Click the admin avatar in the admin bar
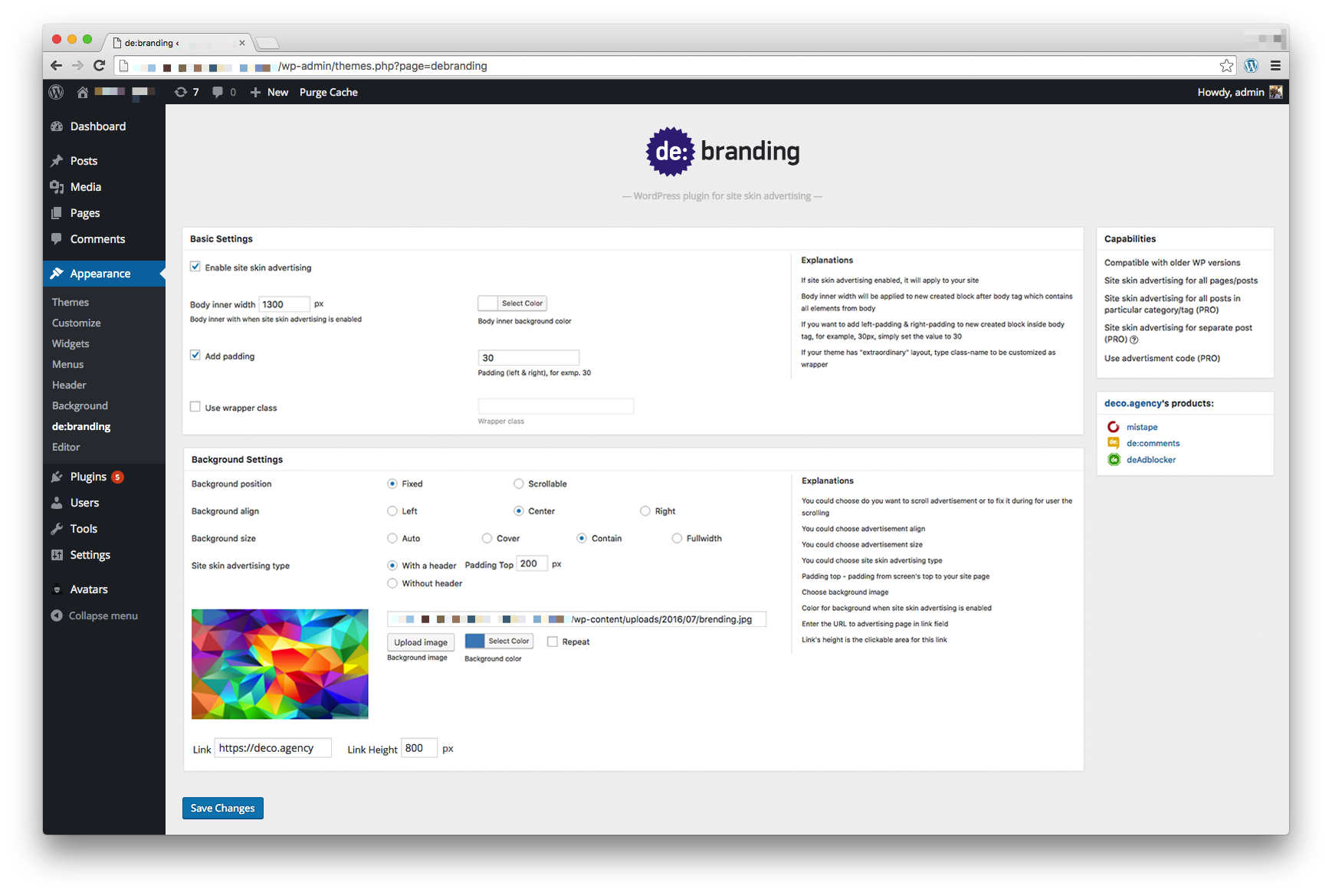 coord(1276,92)
